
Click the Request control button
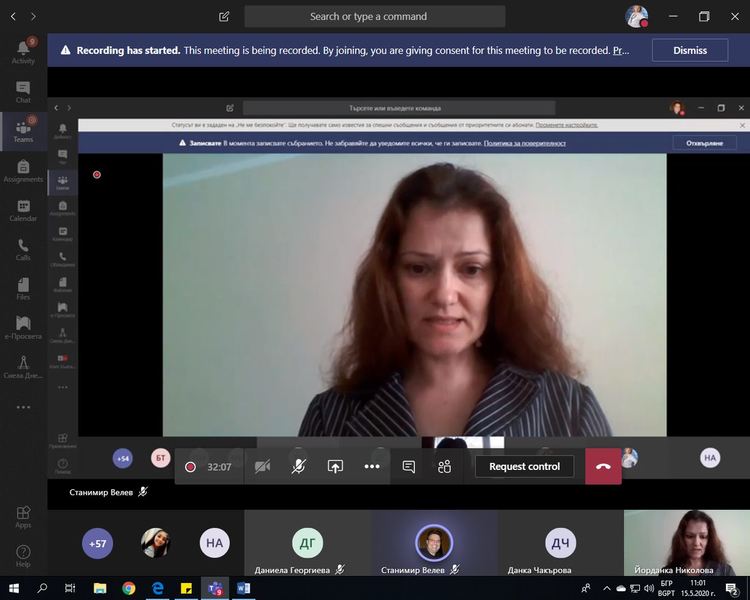pos(524,466)
